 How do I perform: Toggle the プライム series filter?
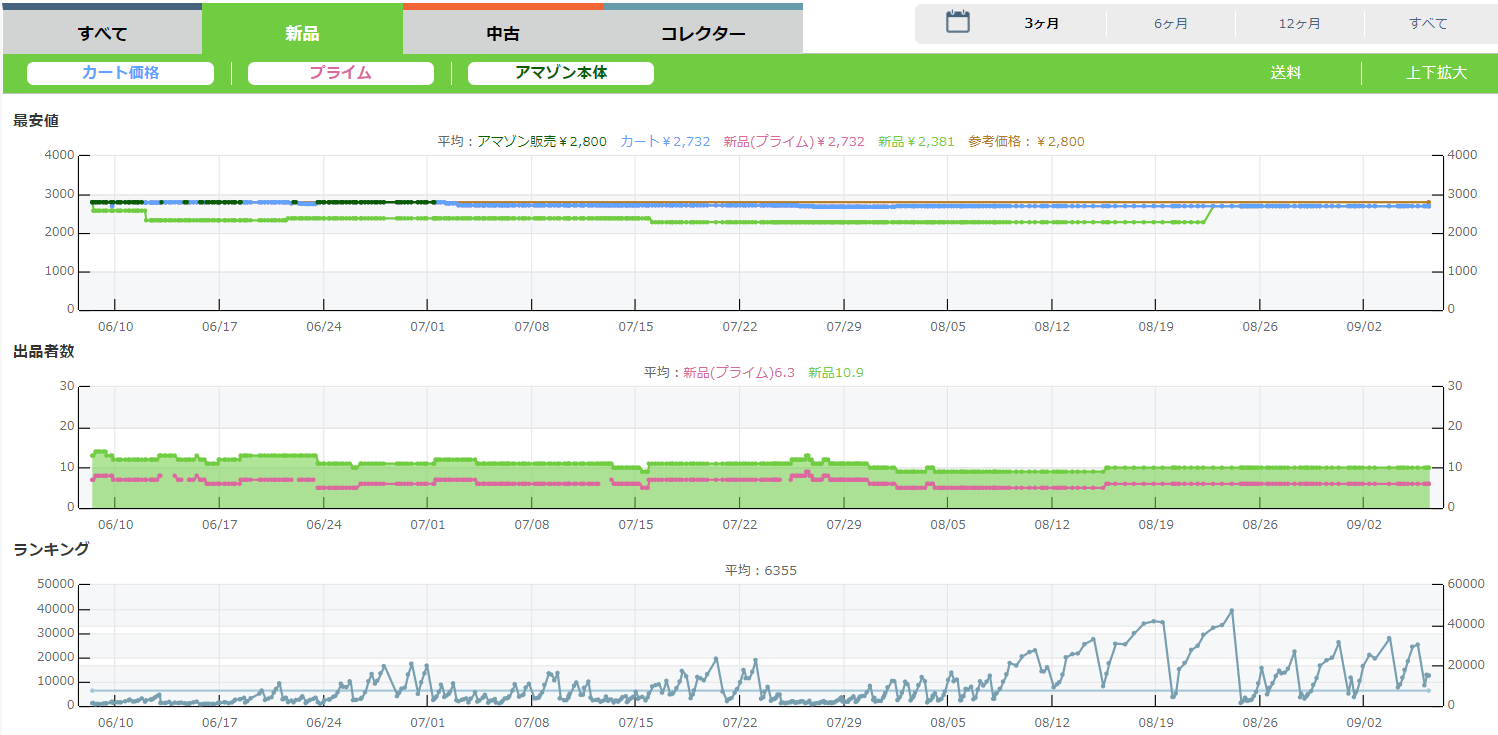pyautogui.click(x=340, y=73)
